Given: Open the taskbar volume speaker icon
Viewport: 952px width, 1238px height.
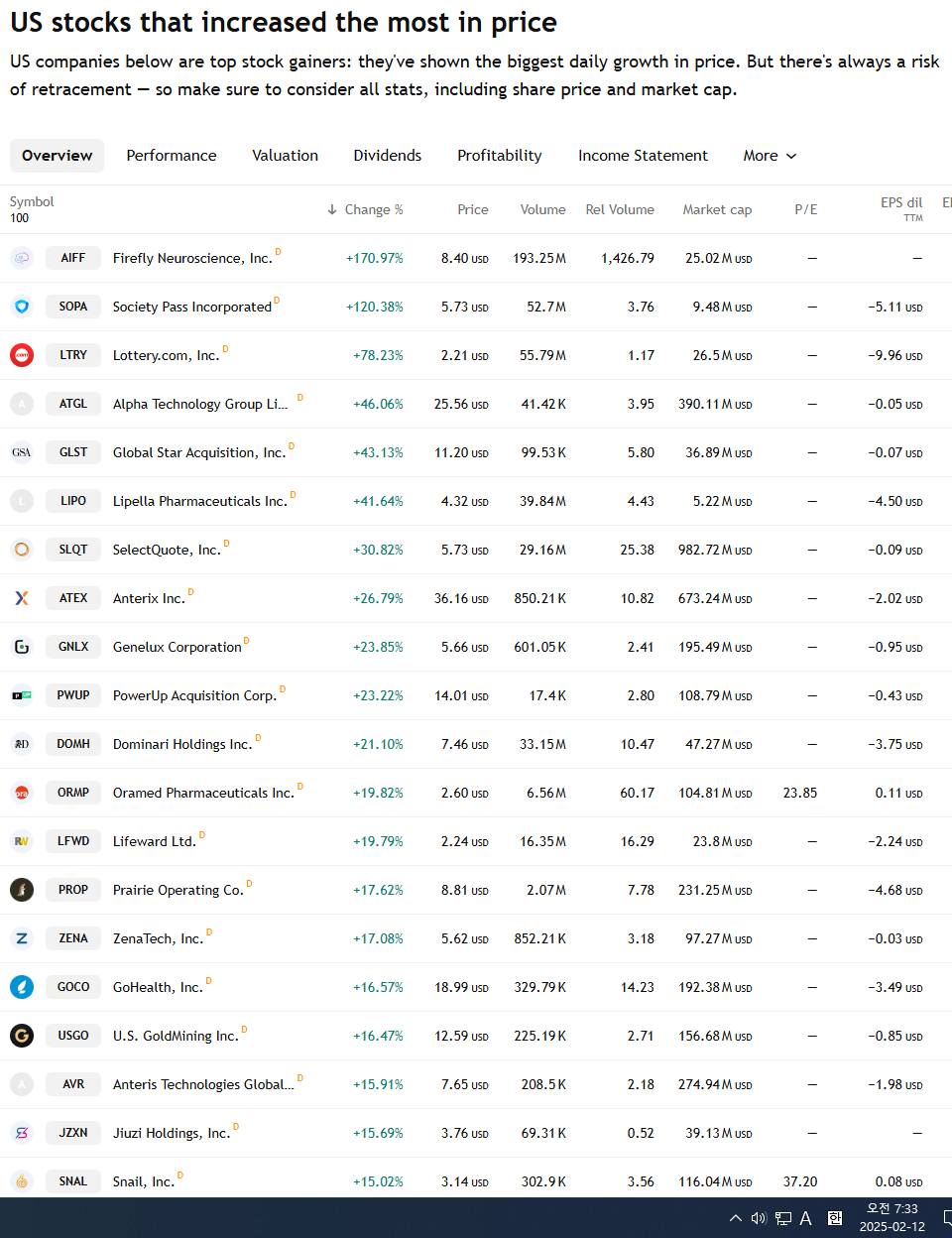Looking at the screenshot, I should pos(759,1218).
